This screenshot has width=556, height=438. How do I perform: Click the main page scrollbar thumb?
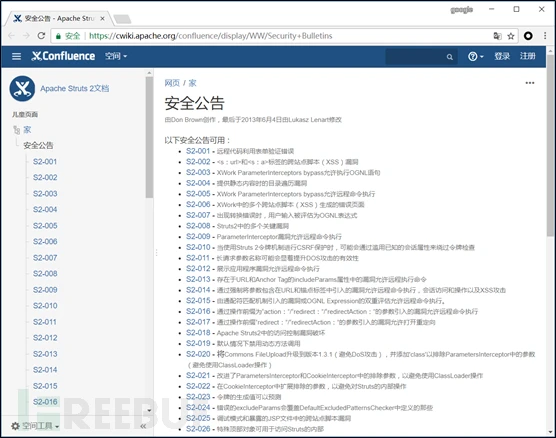tap(550, 145)
